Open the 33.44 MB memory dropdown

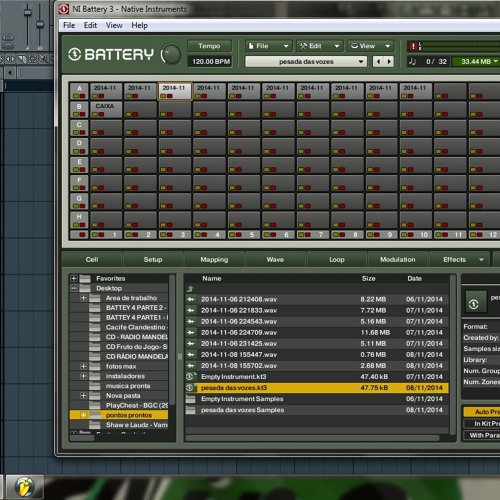pyautogui.click(x=476, y=61)
